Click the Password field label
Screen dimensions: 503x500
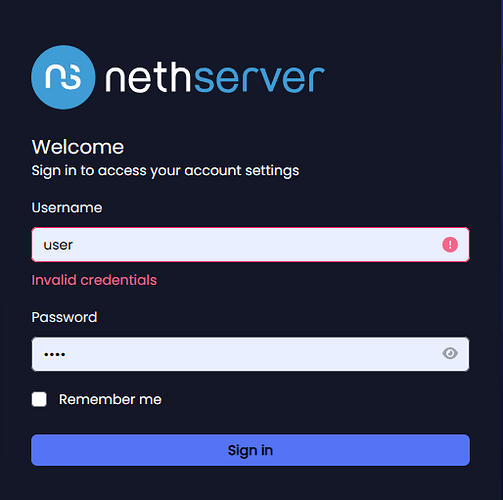(64, 317)
